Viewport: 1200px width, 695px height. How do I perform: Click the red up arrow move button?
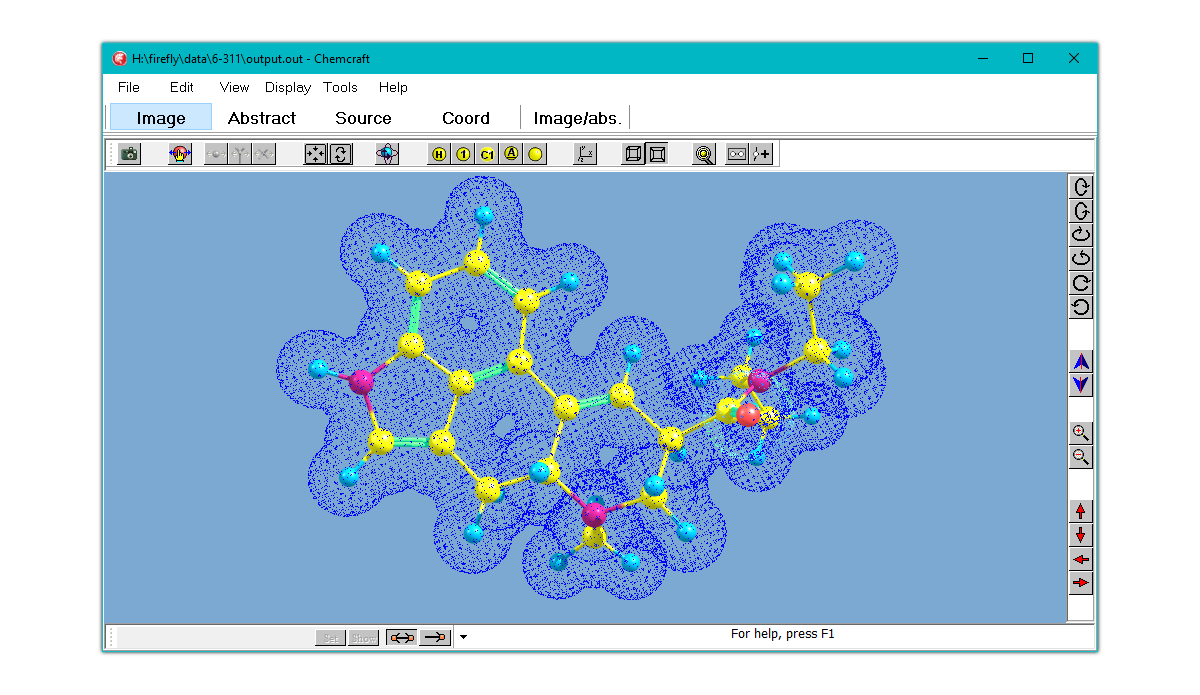tap(1080, 511)
